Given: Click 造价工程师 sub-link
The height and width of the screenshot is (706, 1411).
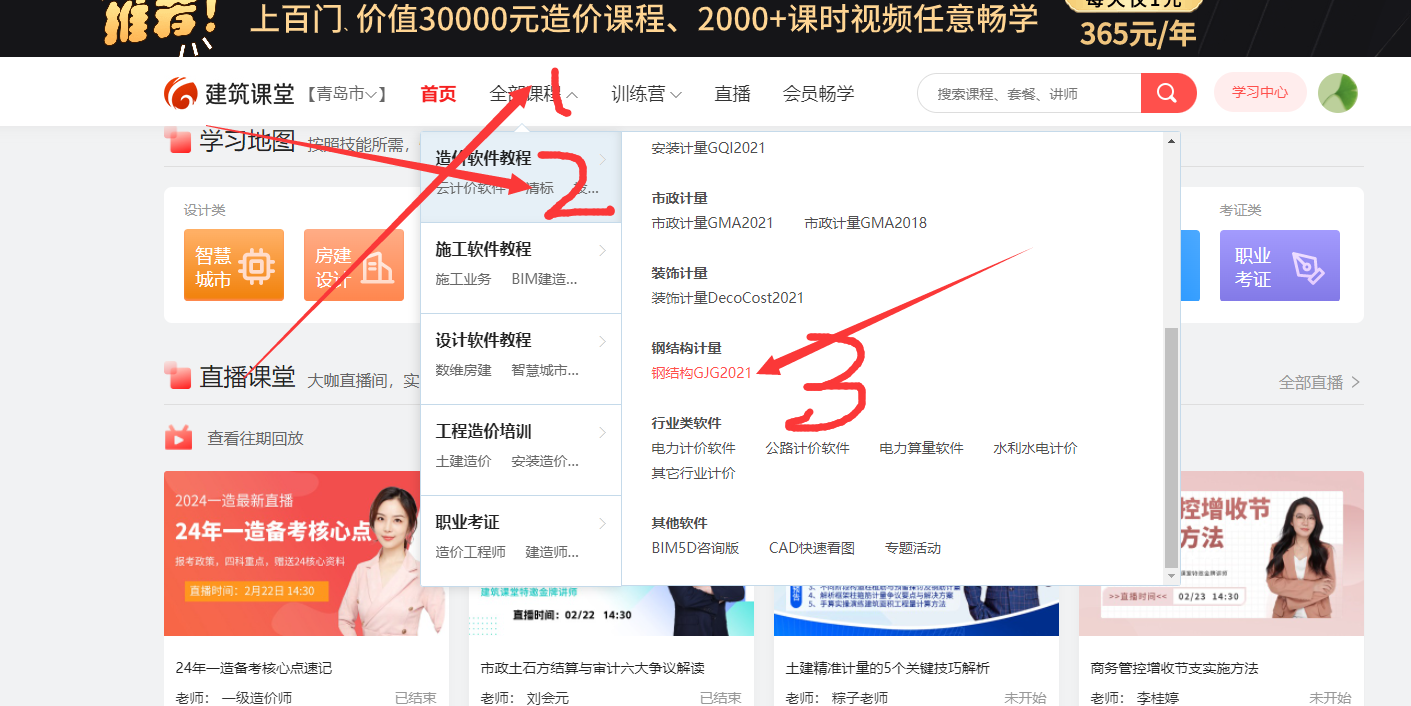Looking at the screenshot, I should (470, 552).
